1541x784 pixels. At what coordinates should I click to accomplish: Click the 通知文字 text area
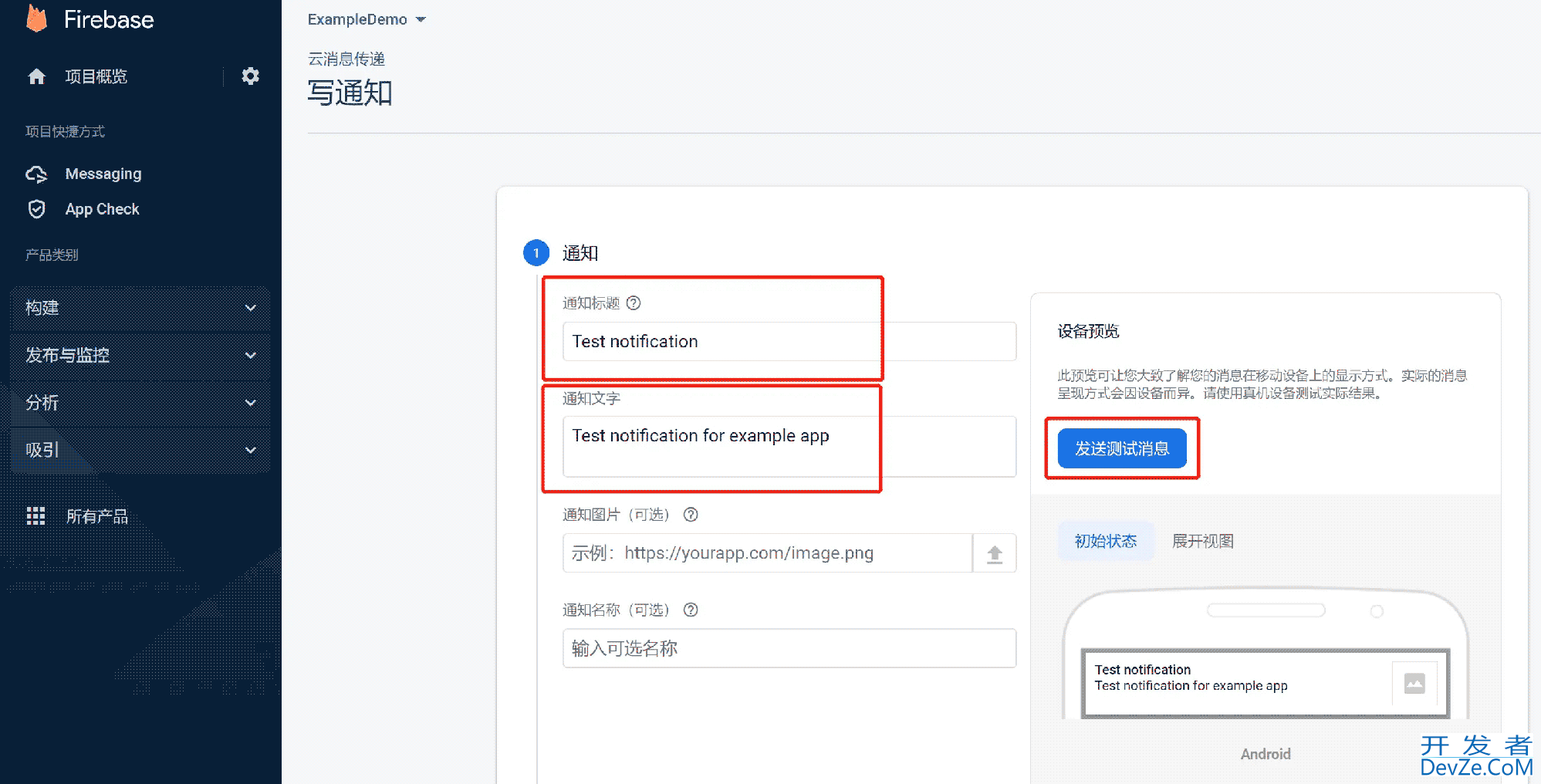789,447
